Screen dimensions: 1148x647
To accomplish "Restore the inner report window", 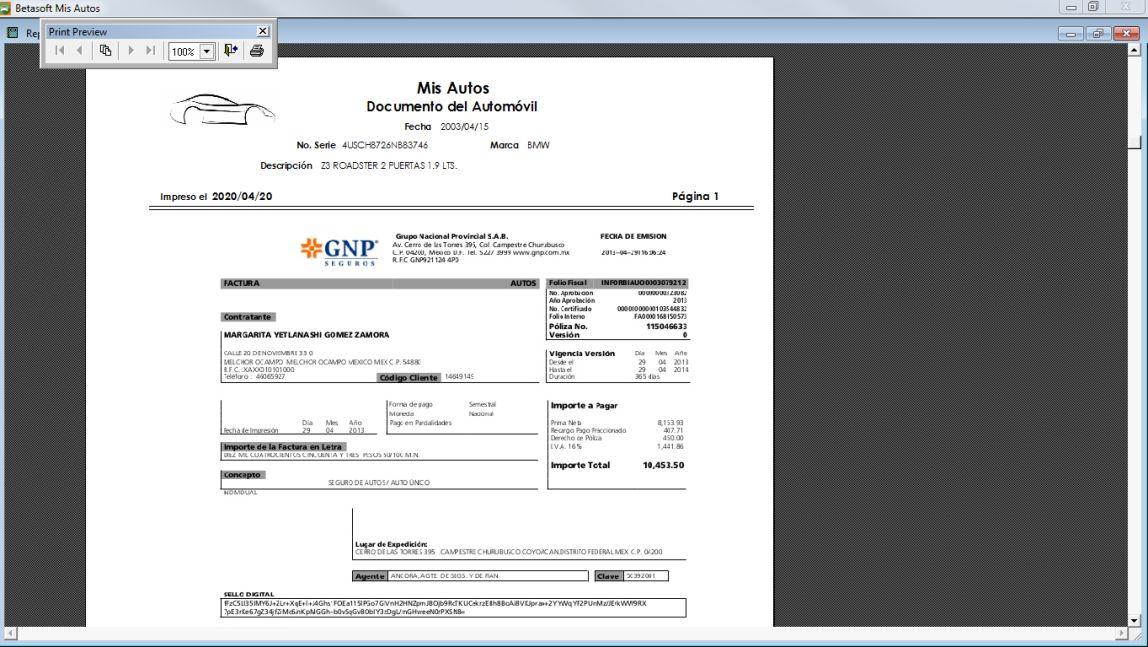I will pos(1098,34).
